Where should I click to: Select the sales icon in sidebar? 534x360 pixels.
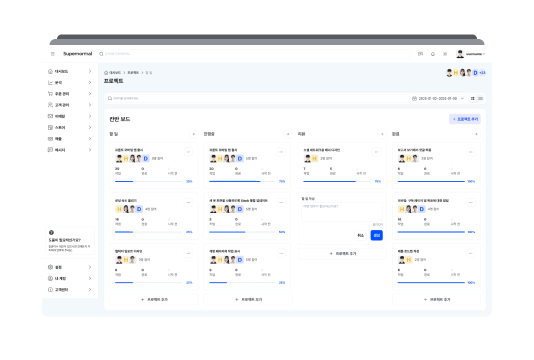(x=50, y=139)
